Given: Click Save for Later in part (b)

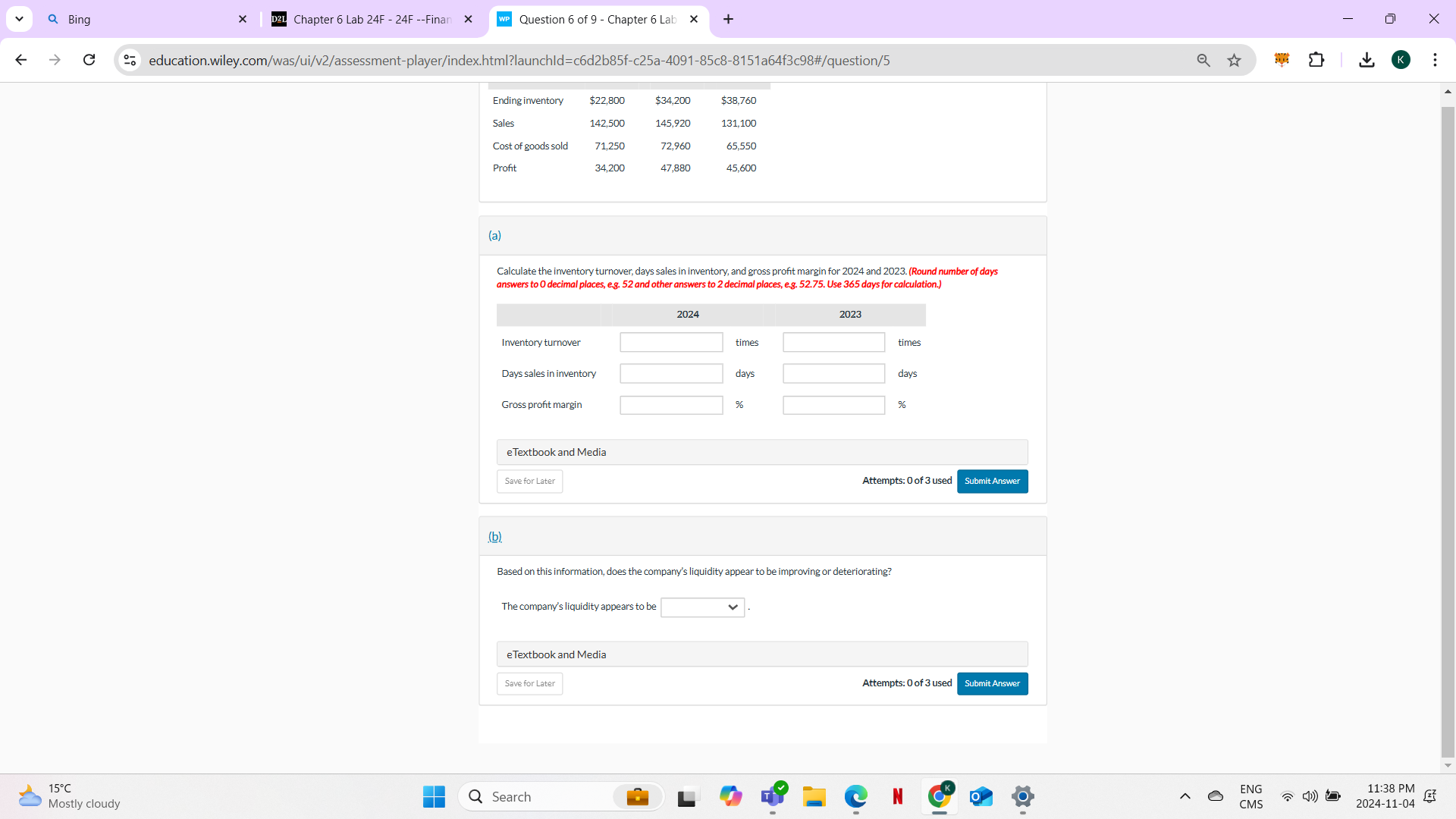Looking at the screenshot, I should click(529, 683).
